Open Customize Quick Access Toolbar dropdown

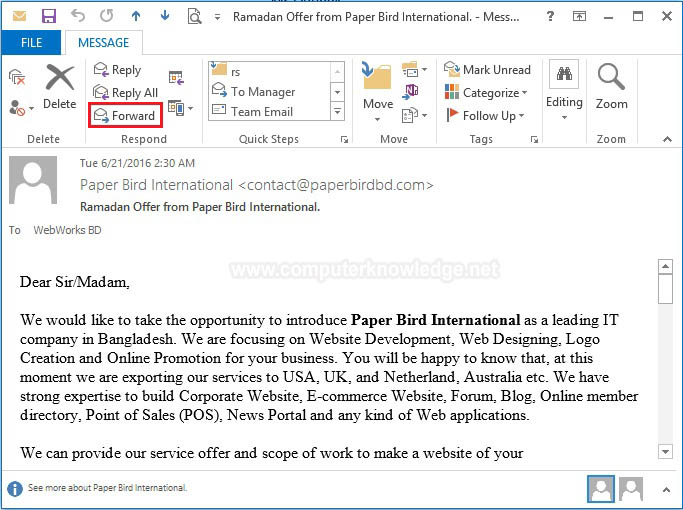(x=217, y=17)
